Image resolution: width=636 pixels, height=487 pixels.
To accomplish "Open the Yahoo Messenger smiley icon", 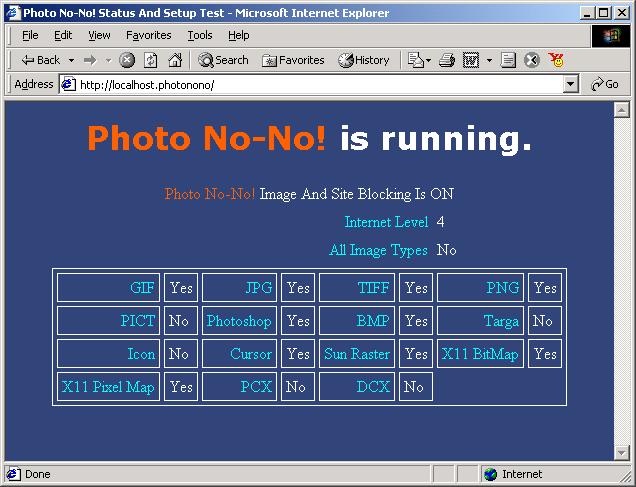I will (x=556, y=60).
